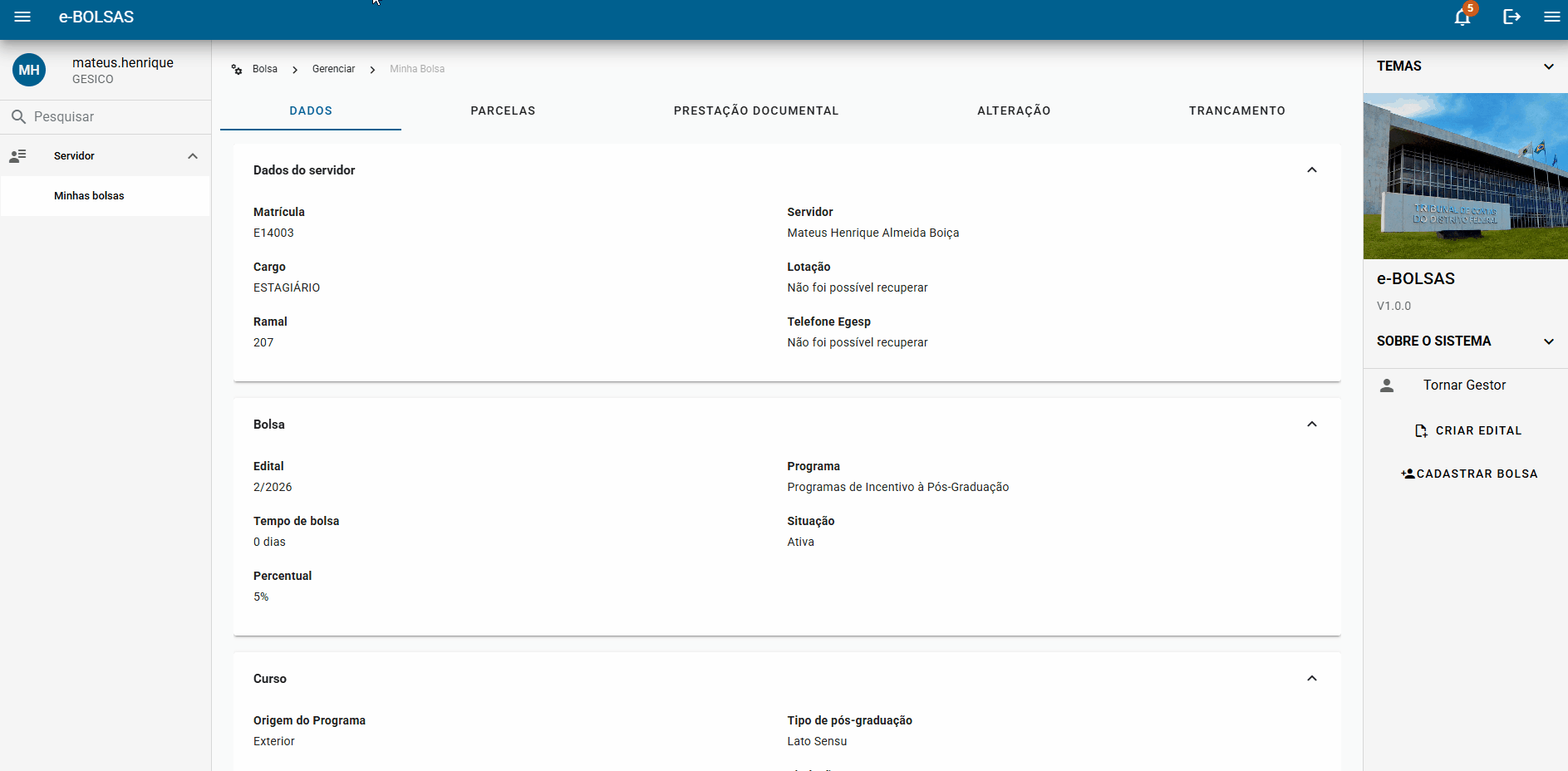Click the search magnifier icon
The image size is (1568, 771).
(x=18, y=117)
